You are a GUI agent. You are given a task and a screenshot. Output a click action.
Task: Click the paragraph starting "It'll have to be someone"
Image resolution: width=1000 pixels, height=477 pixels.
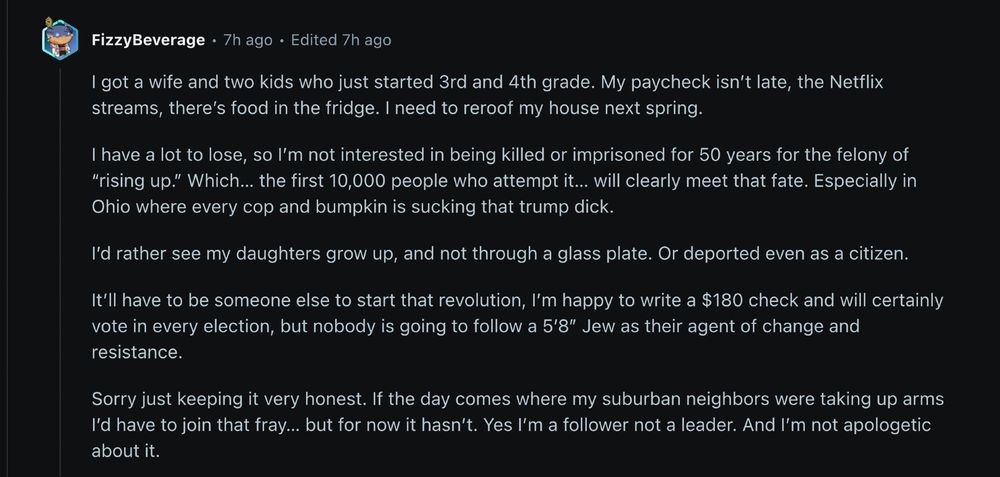[x=517, y=326]
